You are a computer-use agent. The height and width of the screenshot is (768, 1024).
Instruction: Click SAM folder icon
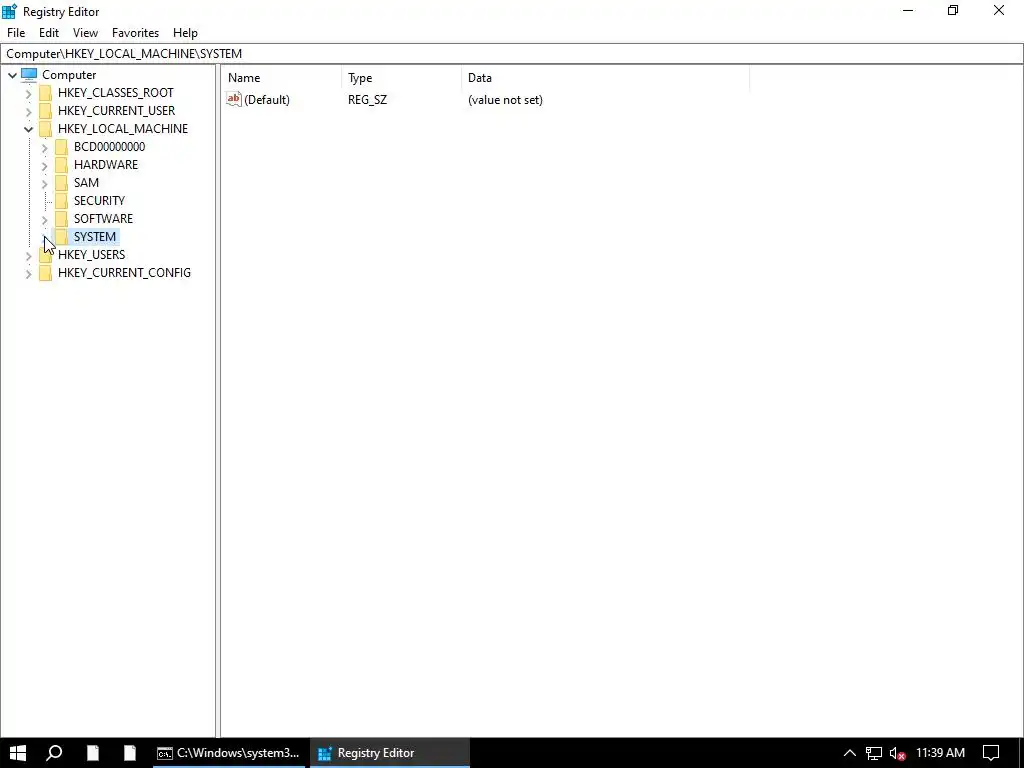[x=61, y=182]
